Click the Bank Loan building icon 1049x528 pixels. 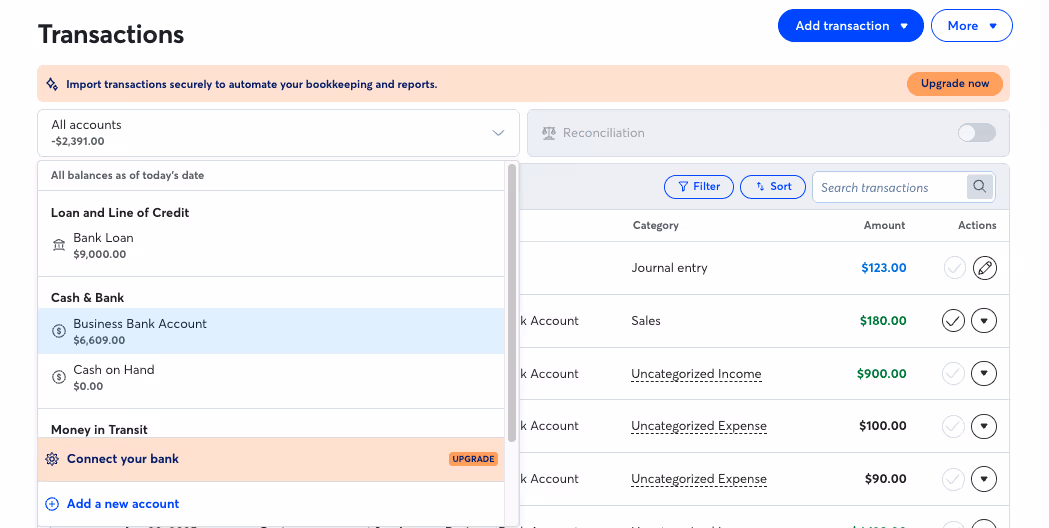point(59,245)
